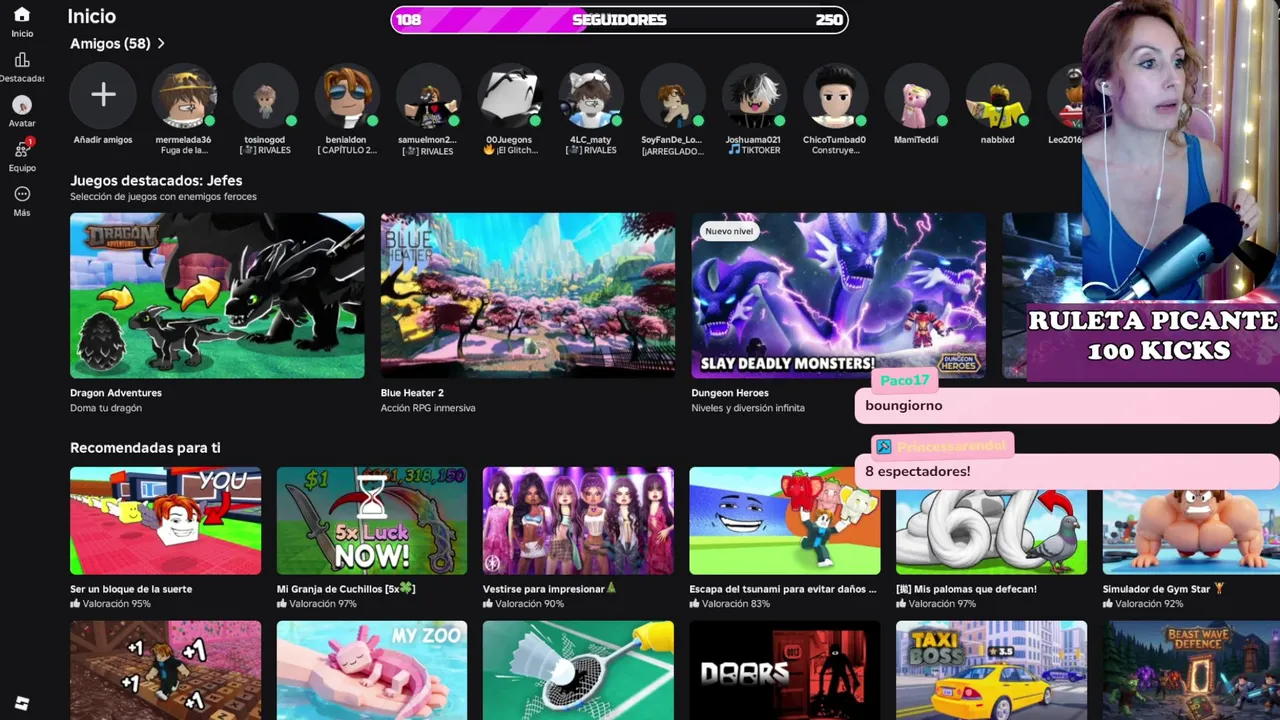Open Blue Heater 2 game thumbnail
Viewport: 1280px width, 720px height.
pyautogui.click(x=528, y=295)
